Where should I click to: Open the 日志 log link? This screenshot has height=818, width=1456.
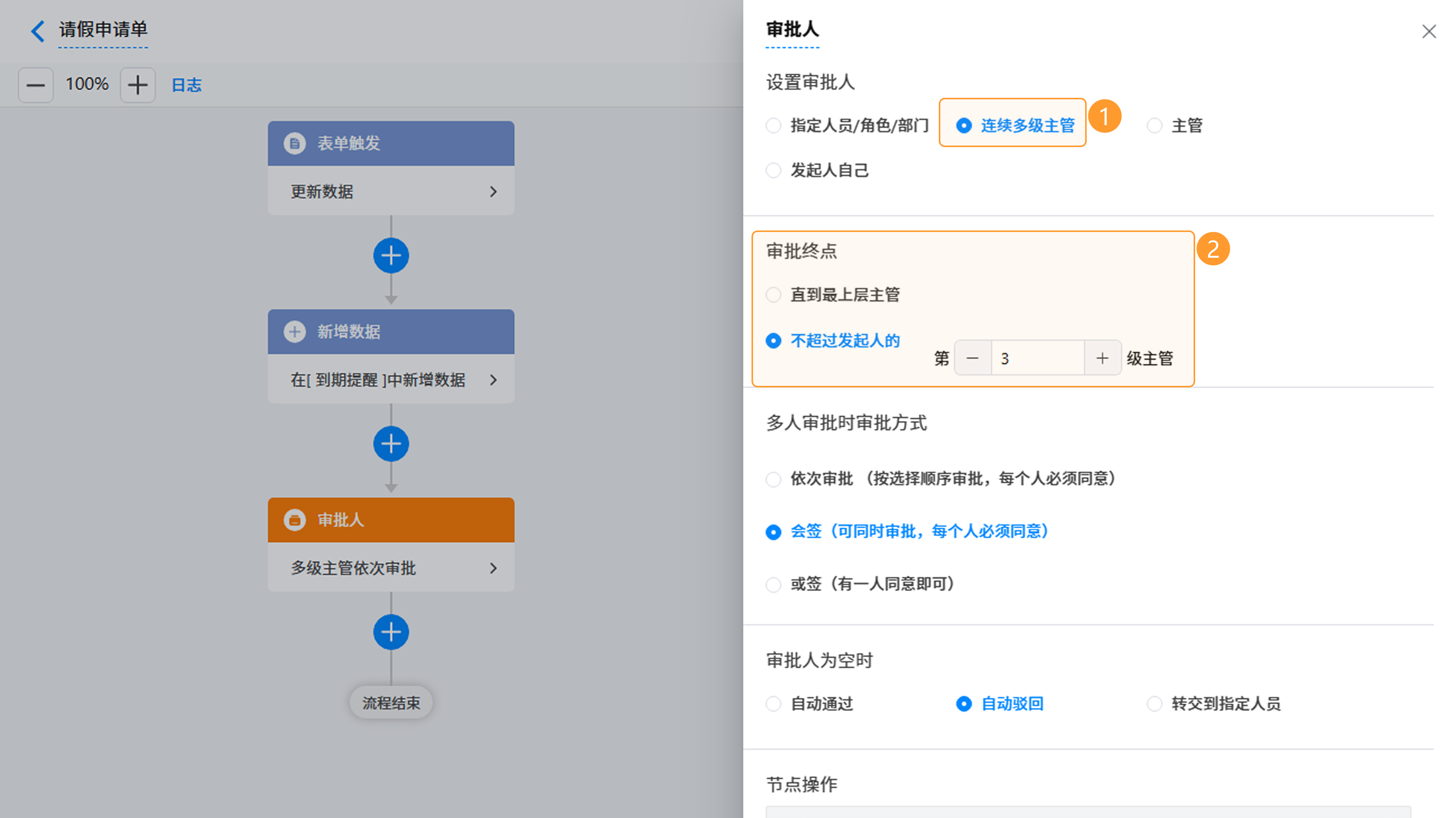pyautogui.click(x=187, y=85)
